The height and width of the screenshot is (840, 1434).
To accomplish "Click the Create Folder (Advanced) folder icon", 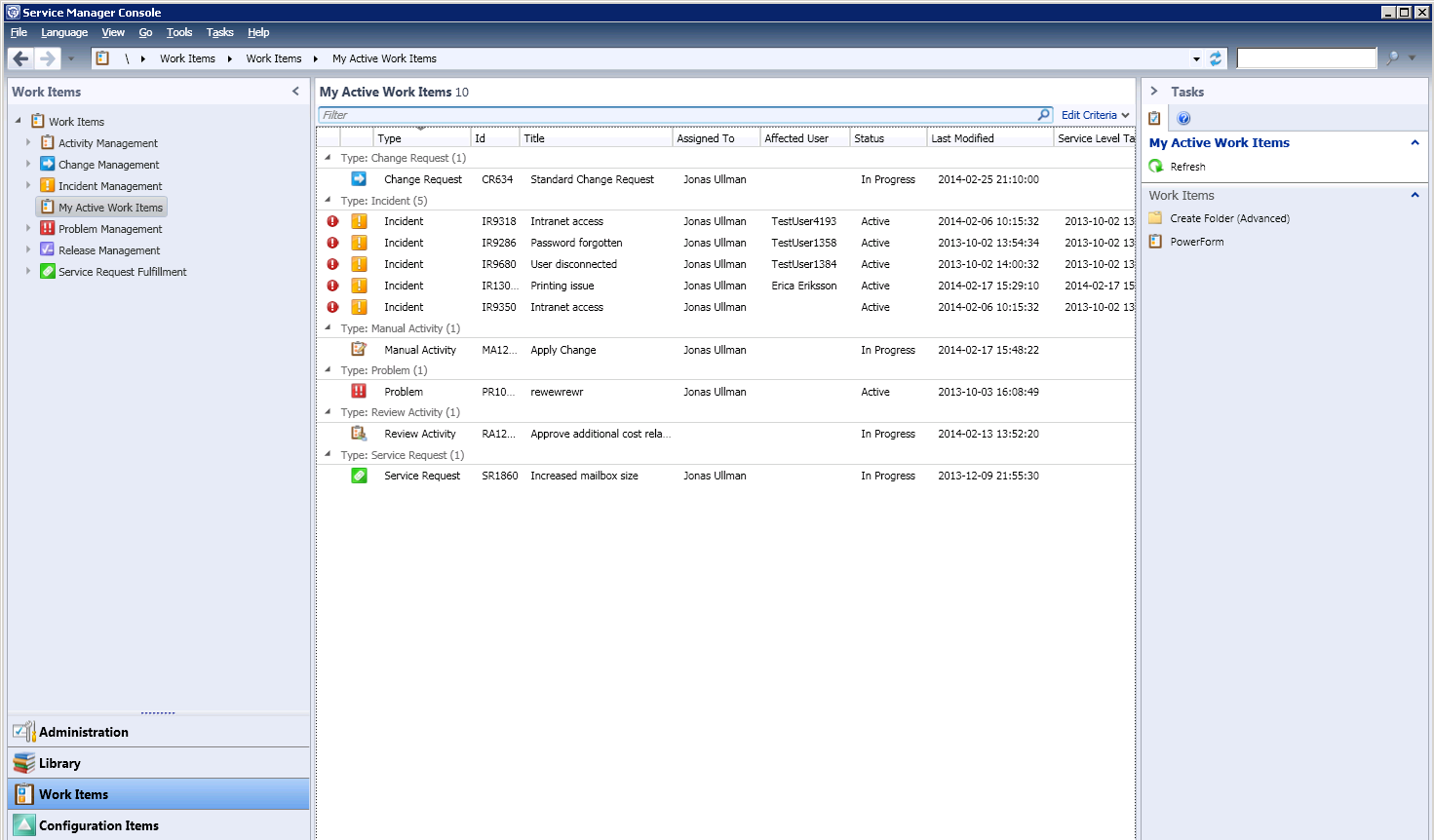I will pos(1155,218).
